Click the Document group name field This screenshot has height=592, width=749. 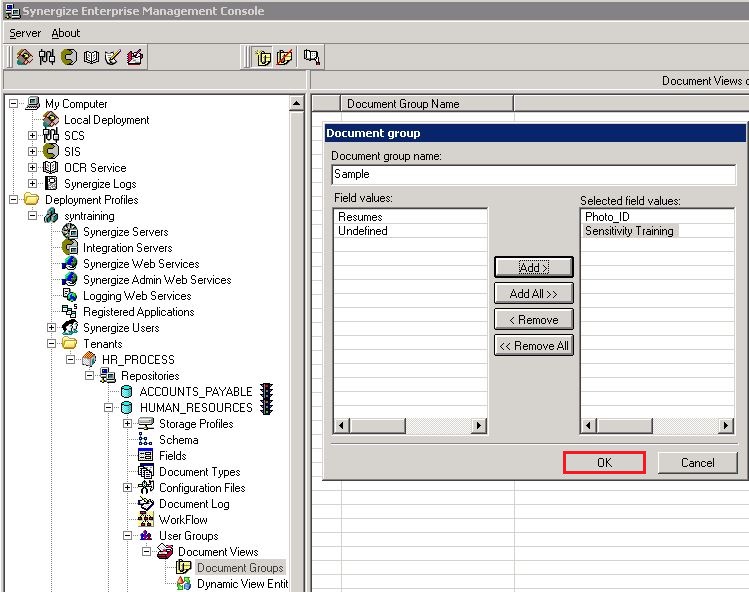click(x=534, y=174)
